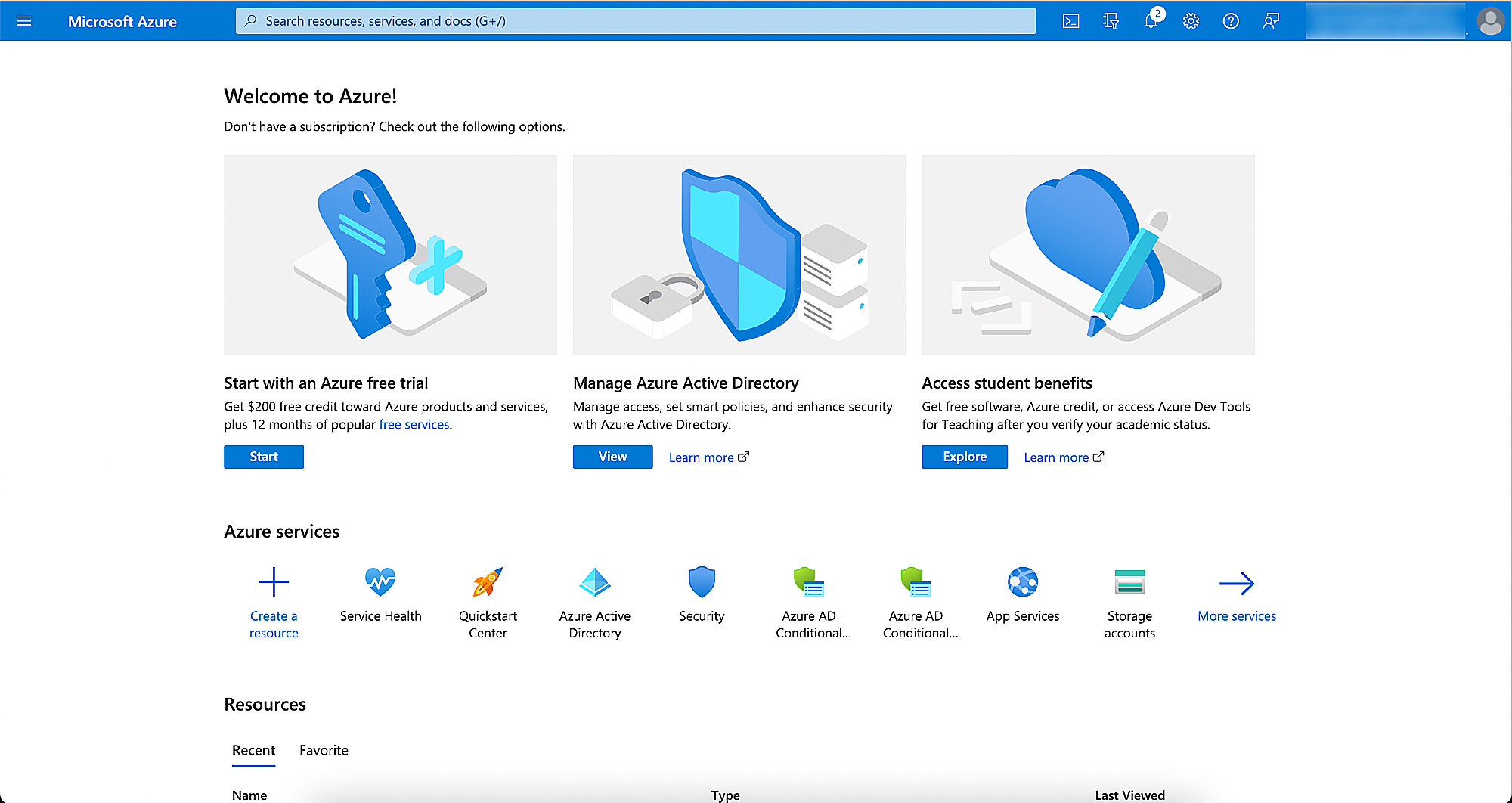Open the Help question mark icon
The image size is (1512, 803).
(1231, 21)
